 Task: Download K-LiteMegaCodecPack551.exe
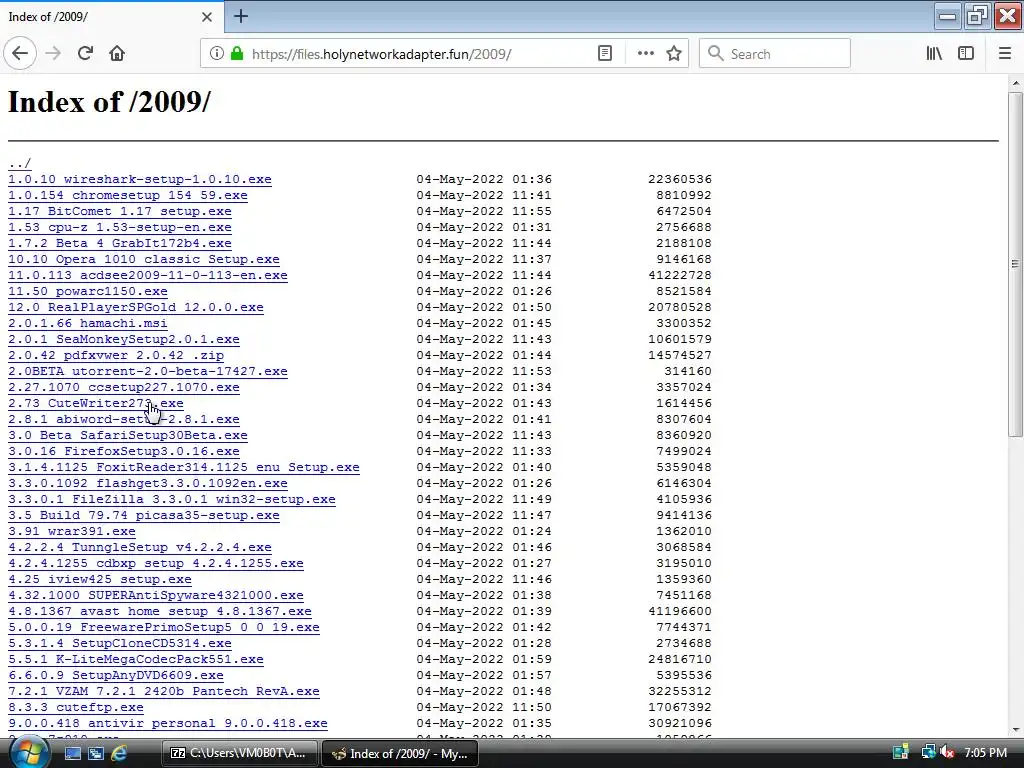(136, 659)
